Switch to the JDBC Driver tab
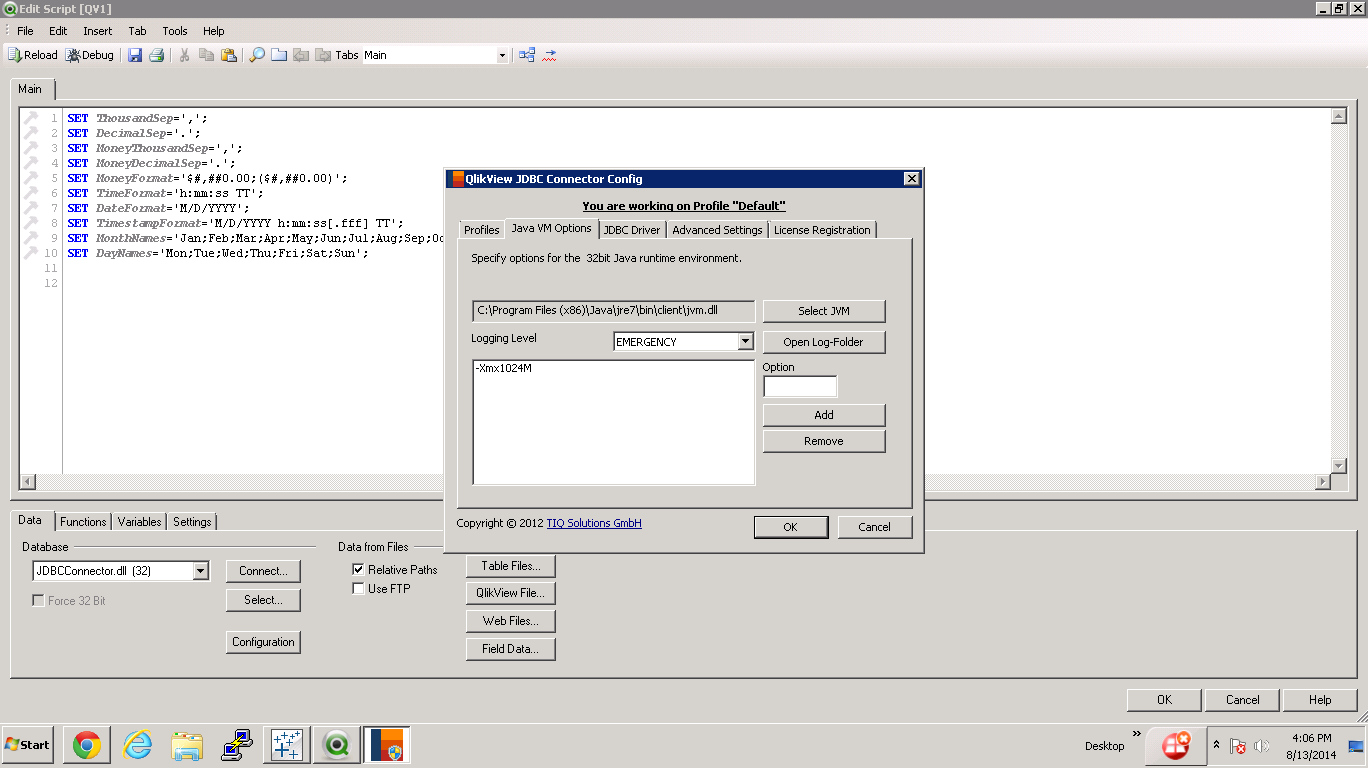The width and height of the screenshot is (1368, 768). click(x=632, y=230)
